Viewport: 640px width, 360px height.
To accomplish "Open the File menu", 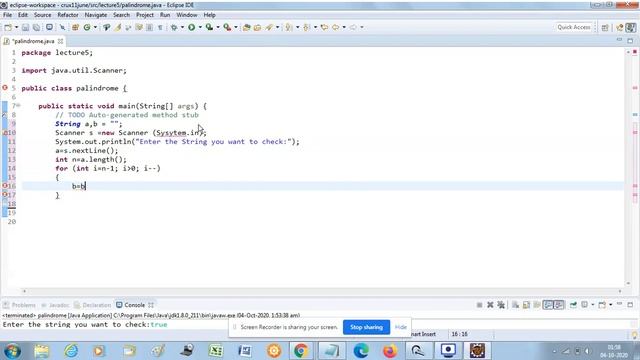I will [x=7, y=15].
